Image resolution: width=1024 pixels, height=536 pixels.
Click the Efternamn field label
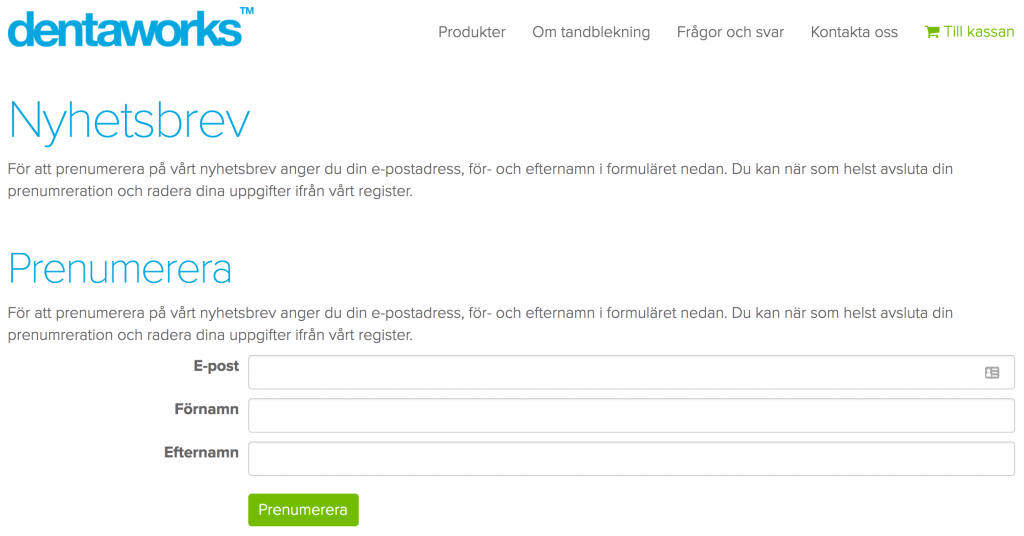201,452
